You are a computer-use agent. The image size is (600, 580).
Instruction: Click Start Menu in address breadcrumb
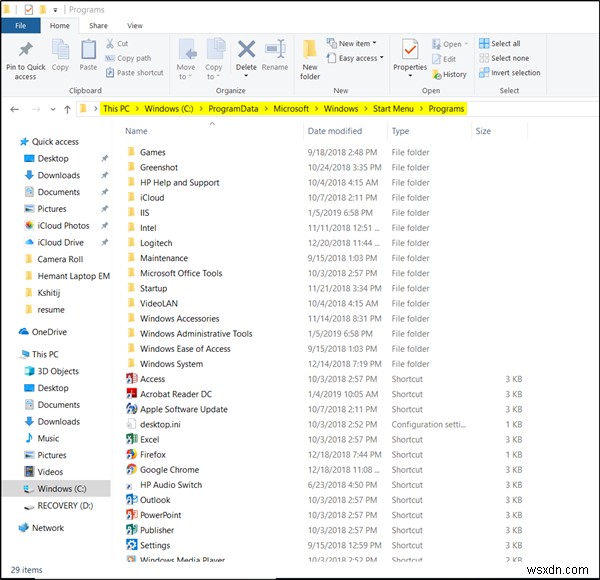[x=393, y=109]
